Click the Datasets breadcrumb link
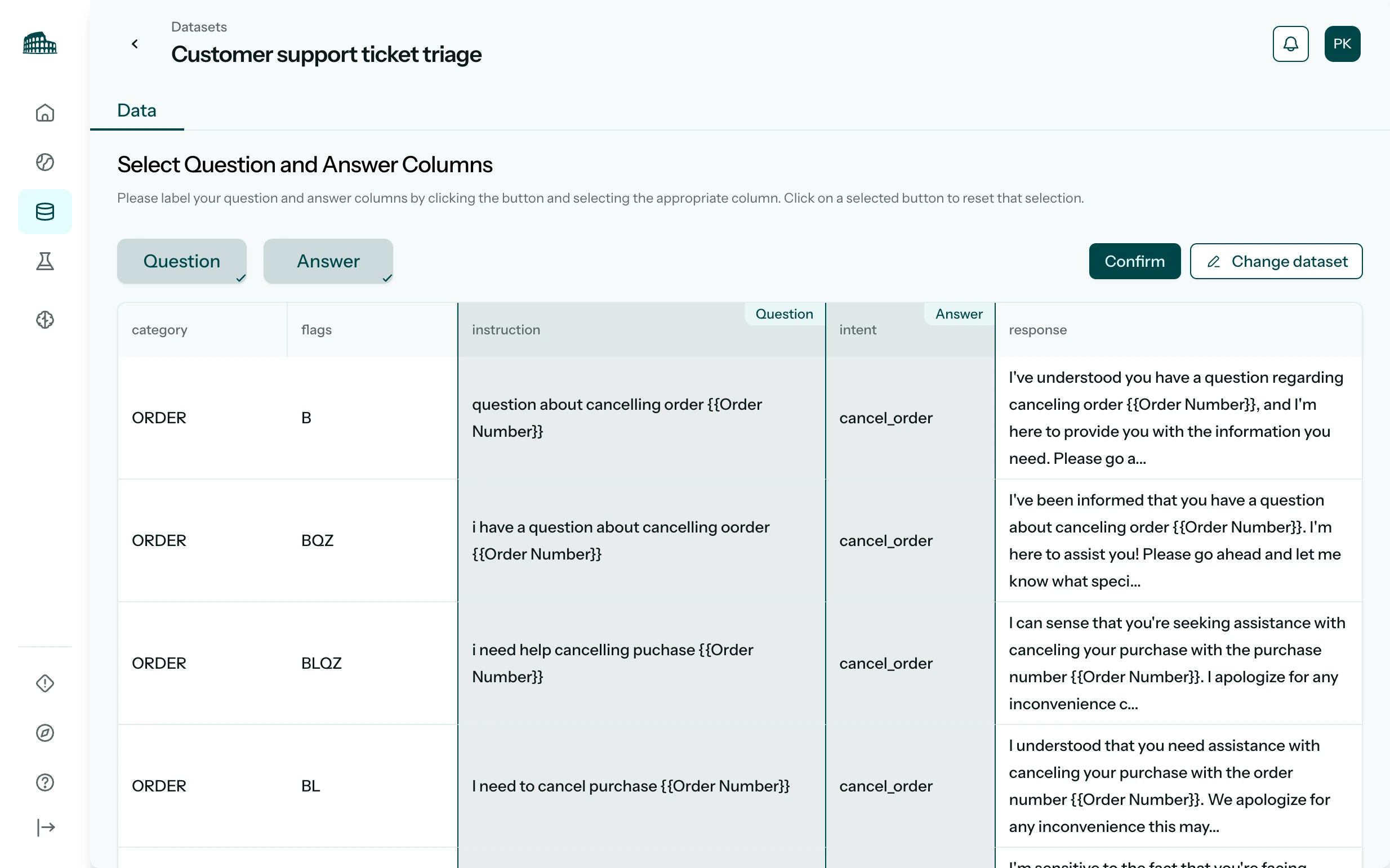 [x=199, y=27]
